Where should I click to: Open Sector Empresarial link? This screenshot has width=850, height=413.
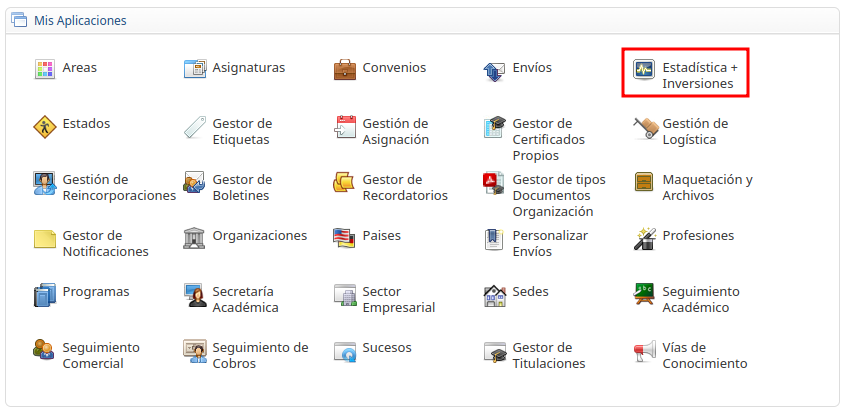tap(399, 300)
